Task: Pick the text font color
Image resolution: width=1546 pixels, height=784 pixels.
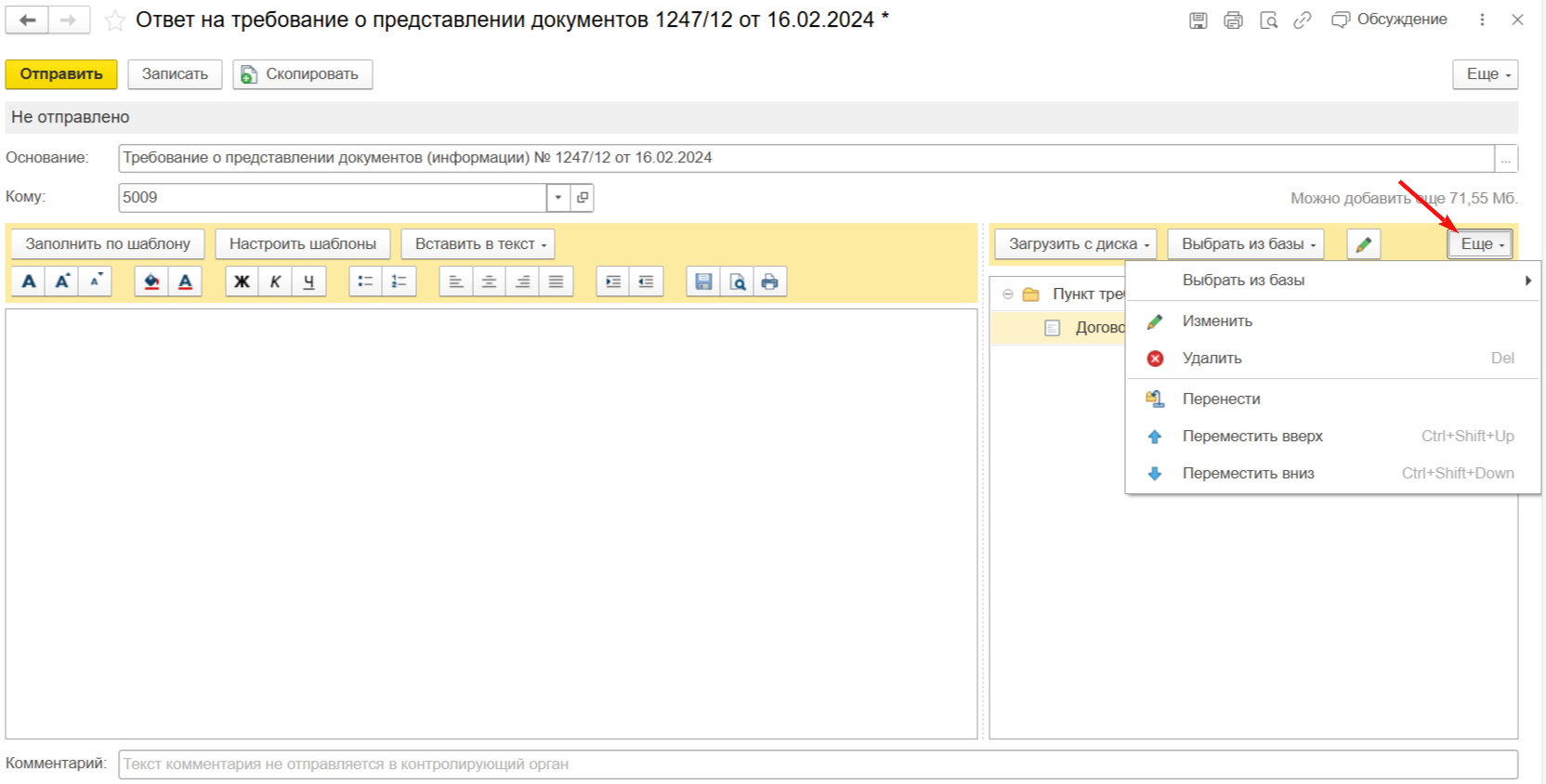Action: 185,281
